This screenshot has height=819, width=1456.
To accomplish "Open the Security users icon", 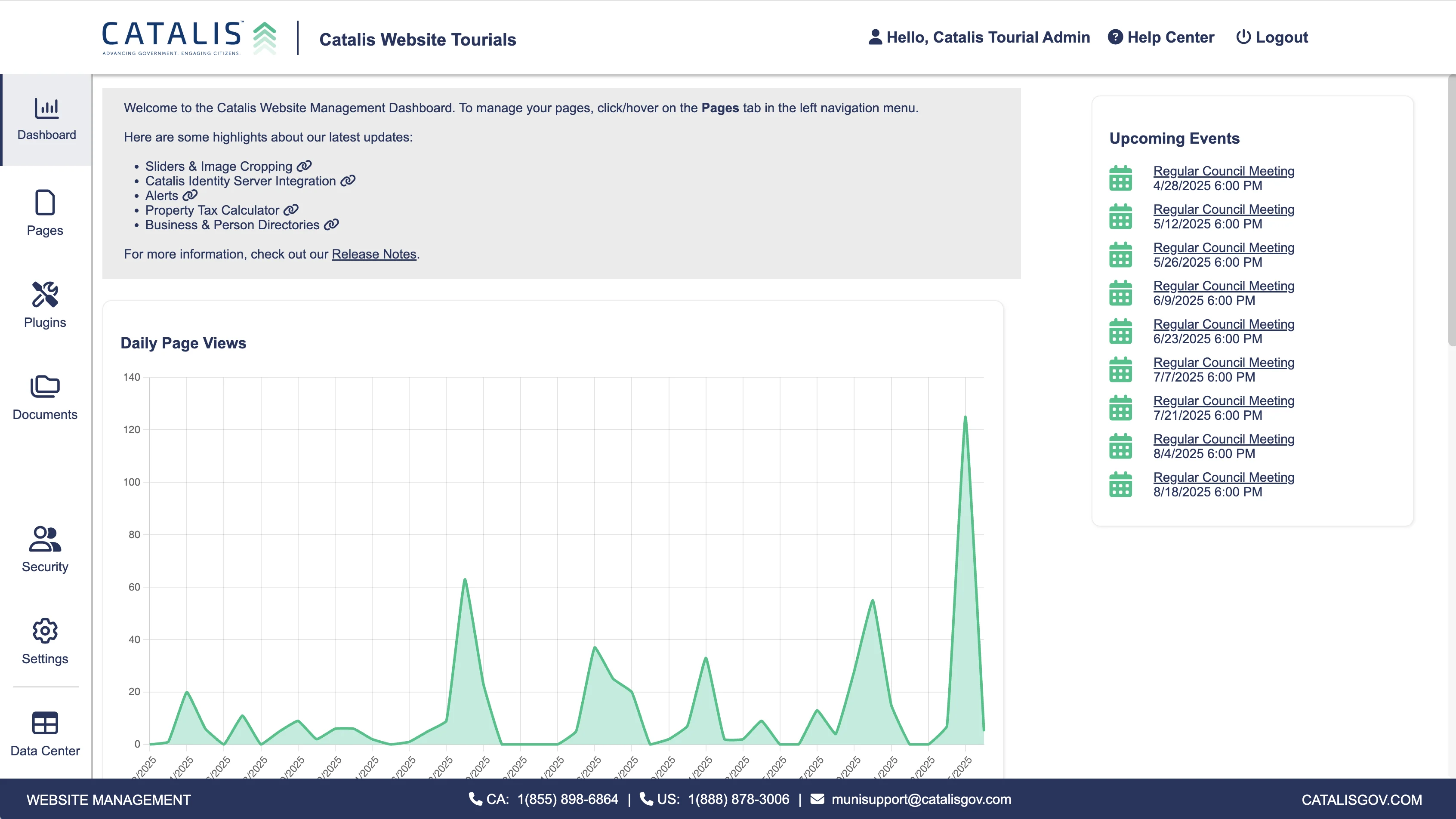I will pos(45,539).
